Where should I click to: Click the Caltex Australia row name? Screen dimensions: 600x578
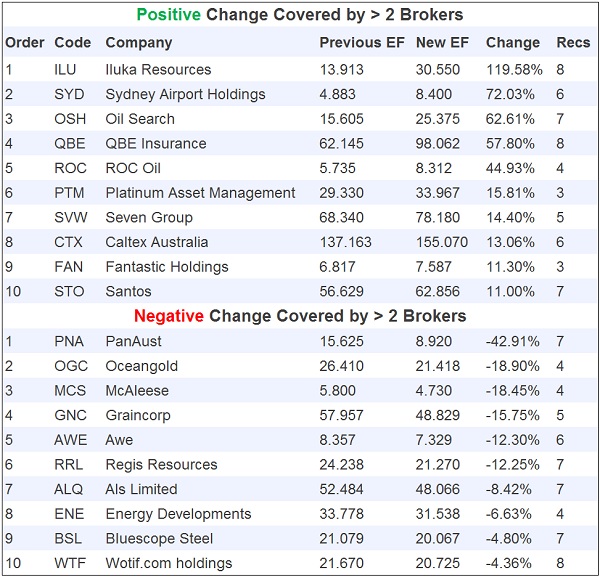[x=157, y=242]
